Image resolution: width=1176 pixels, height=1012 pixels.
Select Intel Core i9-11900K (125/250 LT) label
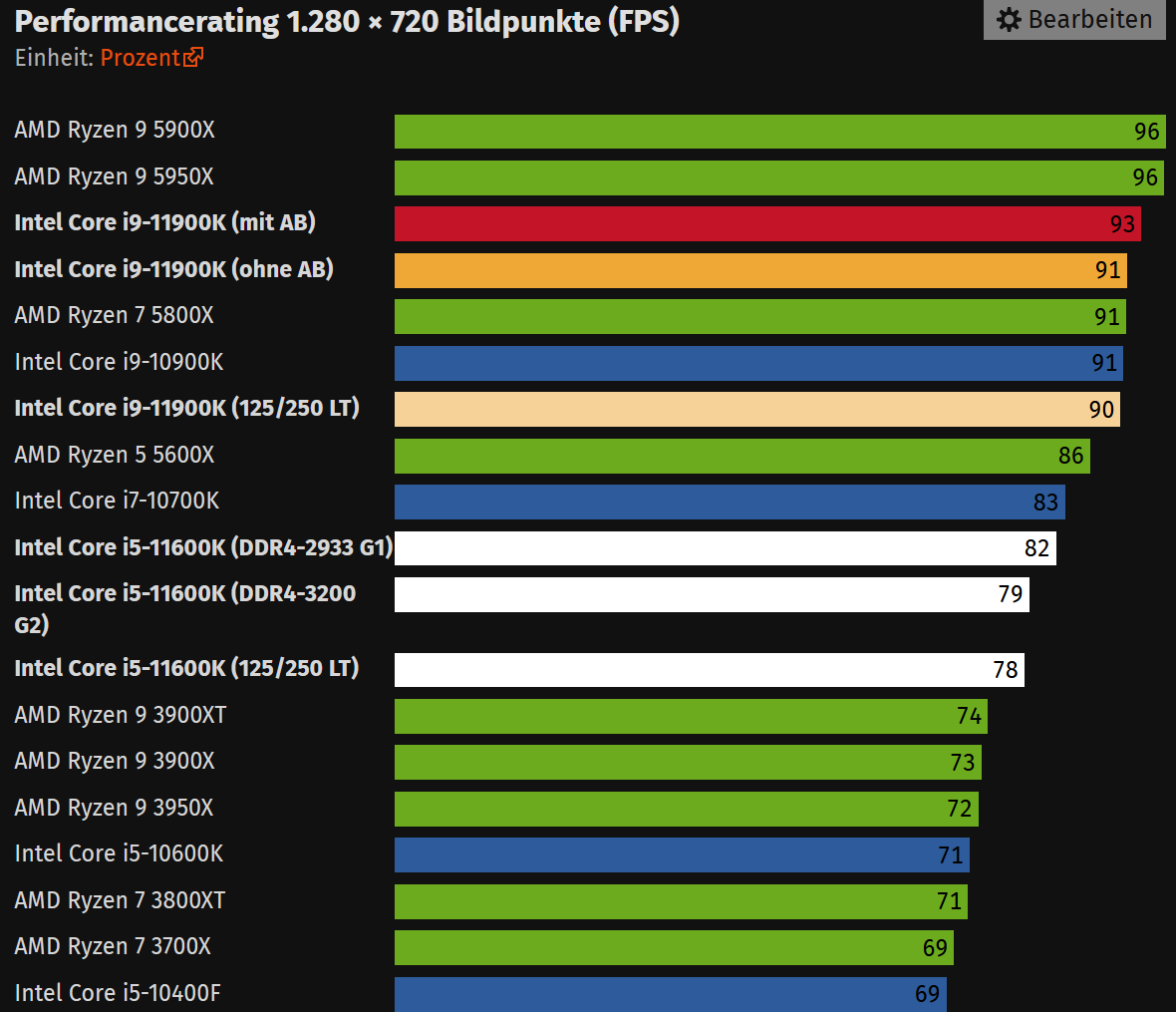click(x=186, y=408)
